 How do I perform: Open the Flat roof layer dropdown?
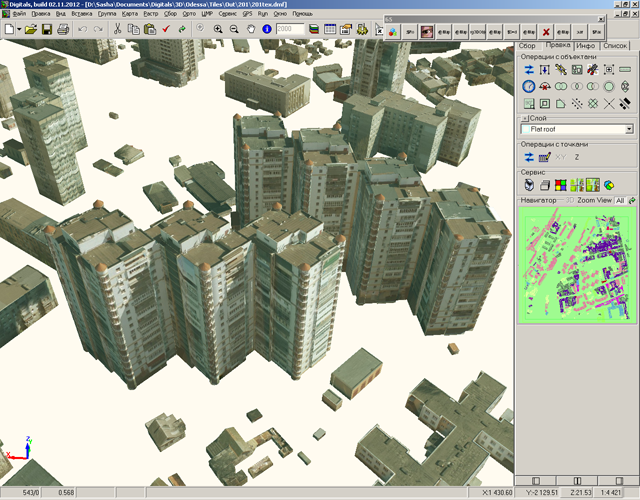point(629,129)
